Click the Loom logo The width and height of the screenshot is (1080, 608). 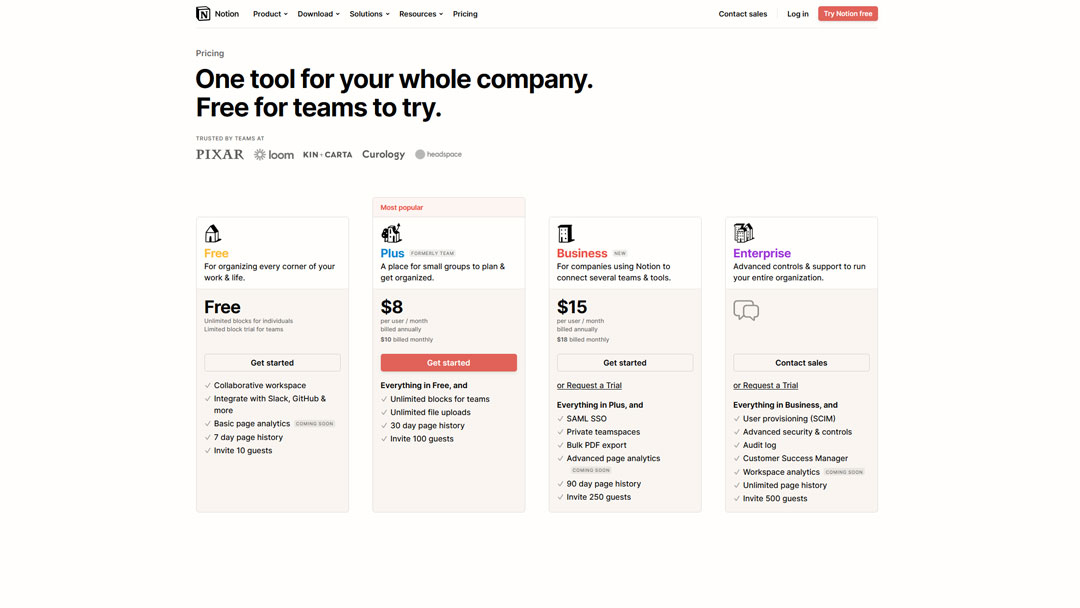point(273,155)
